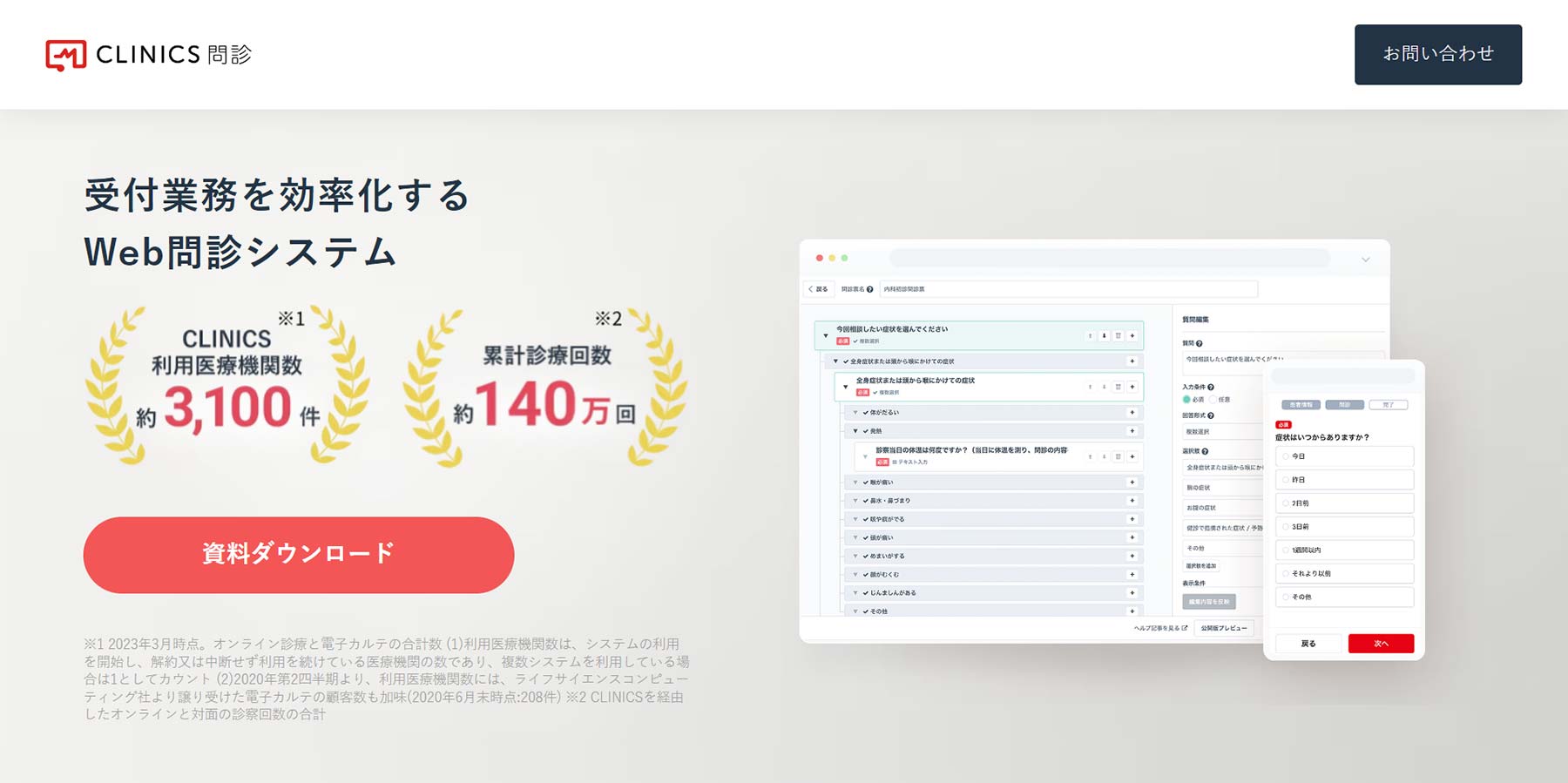Choose the それより以前 radio option
Image resolution: width=1568 pixels, height=783 pixels.
tap(1344, 574)
